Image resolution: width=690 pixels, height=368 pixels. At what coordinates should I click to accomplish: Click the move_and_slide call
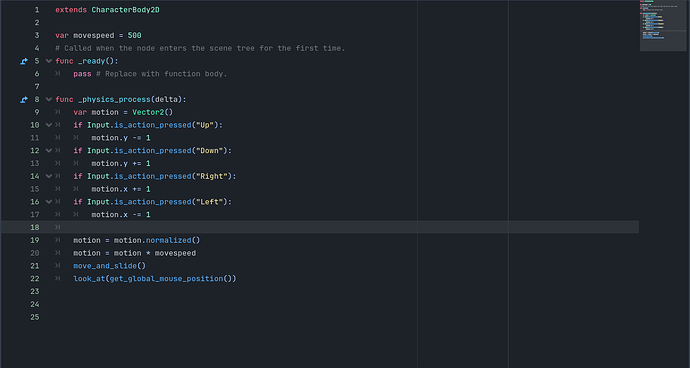coord(105,266)
